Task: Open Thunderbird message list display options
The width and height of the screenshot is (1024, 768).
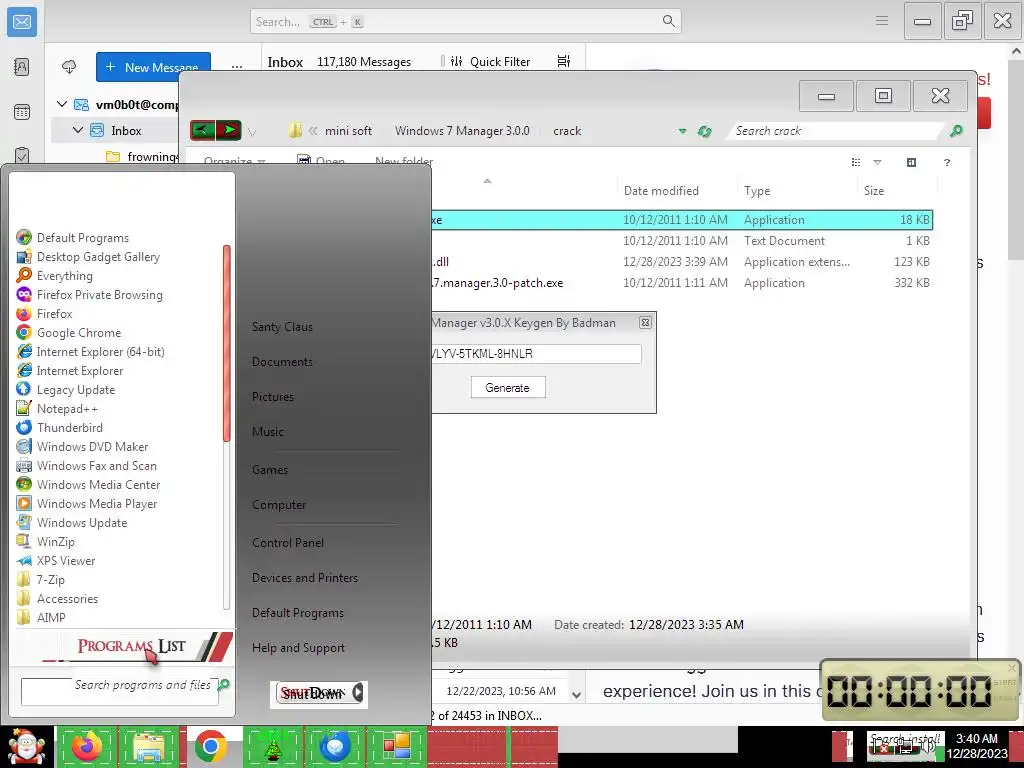Action: tap(564, 61)
